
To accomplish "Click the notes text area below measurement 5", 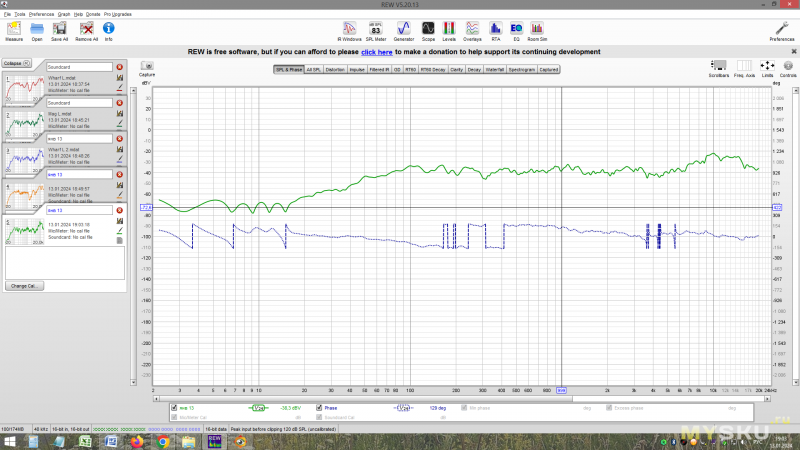I will coord(65,263).
